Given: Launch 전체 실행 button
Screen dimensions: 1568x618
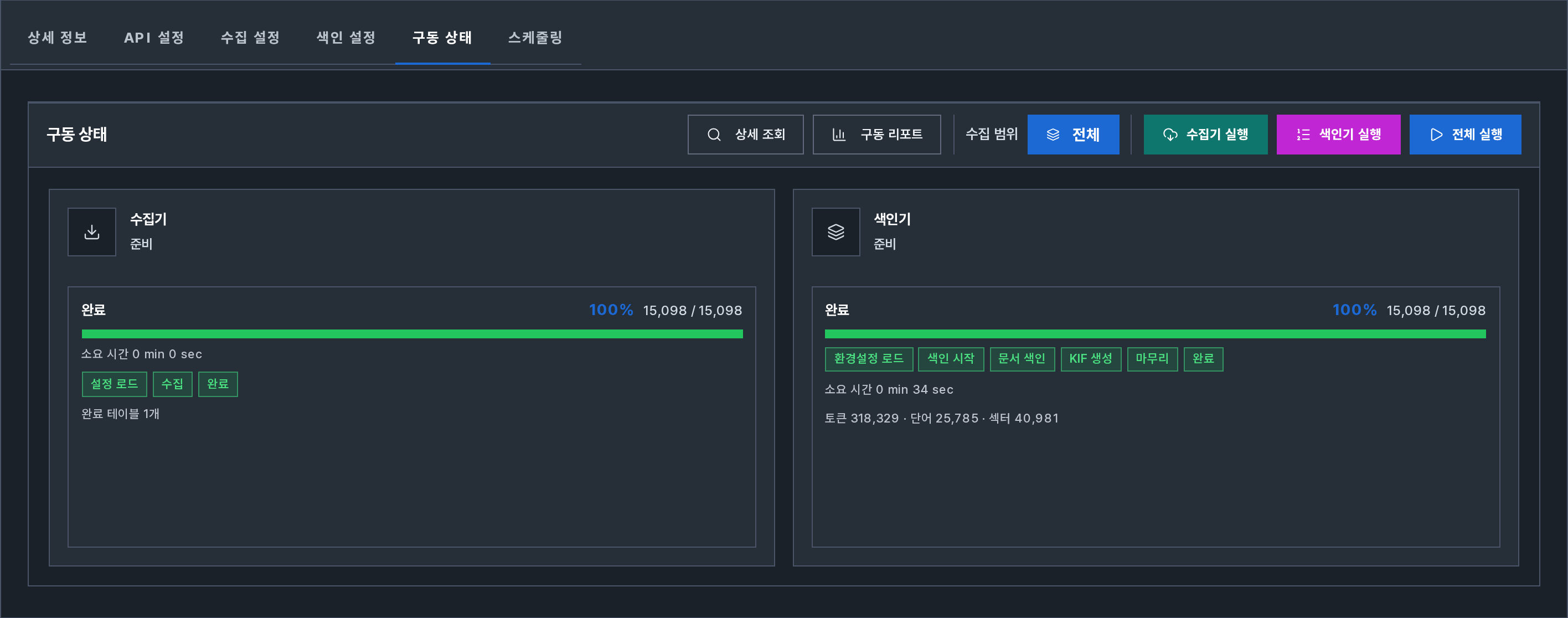Looking at the screenshot, I should (1465, 135).
